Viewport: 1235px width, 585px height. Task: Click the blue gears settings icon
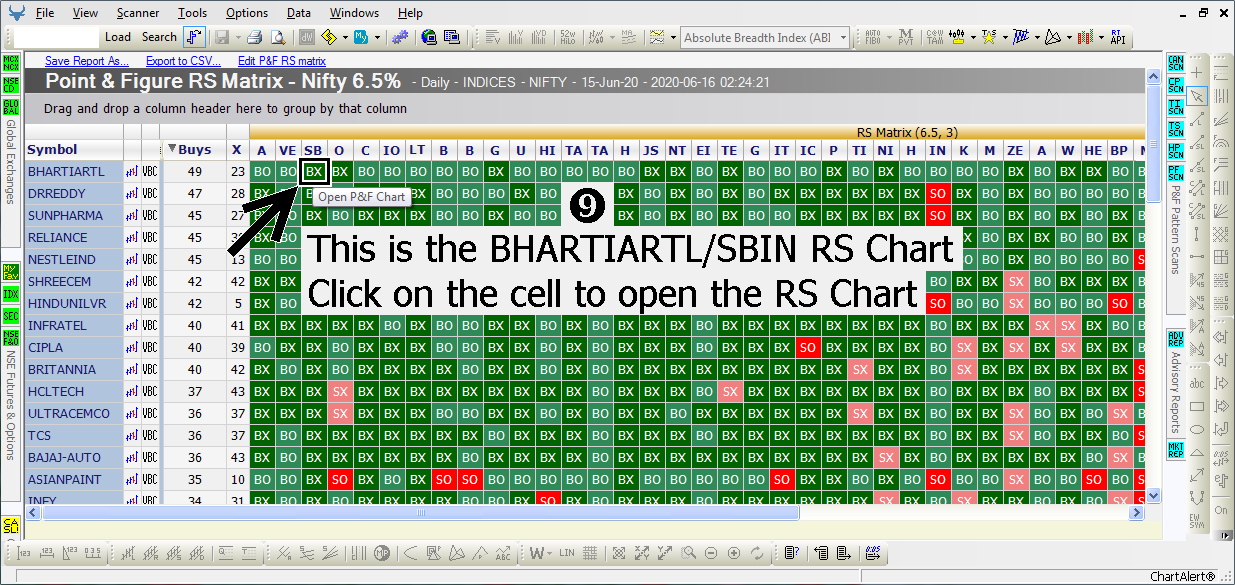pyautogui.click(x=400, y=37)
